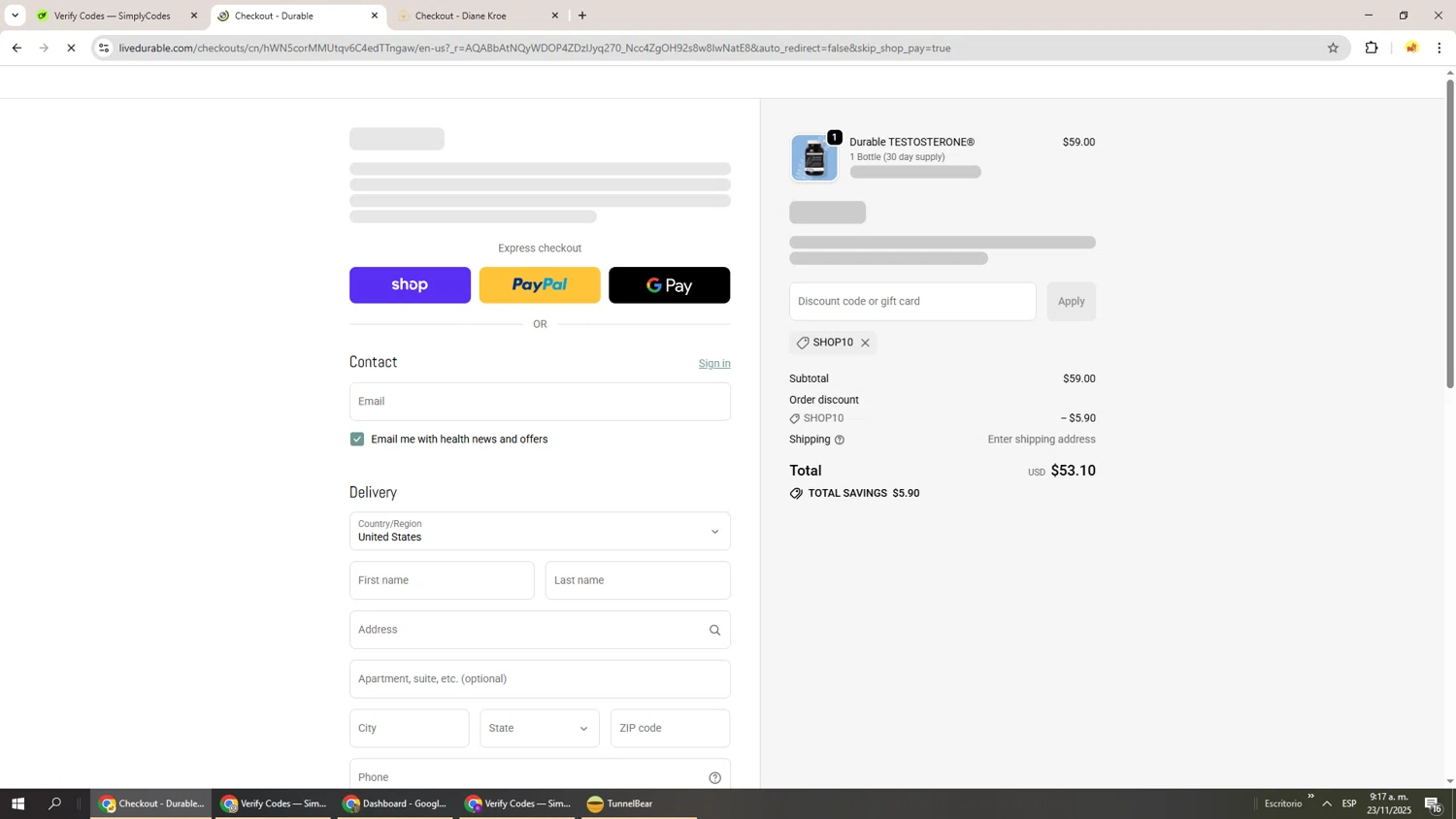Pay with PayPal express button
Viewport: 1456px width, 819px height.
pyautogui.click(x=540, y=285)
